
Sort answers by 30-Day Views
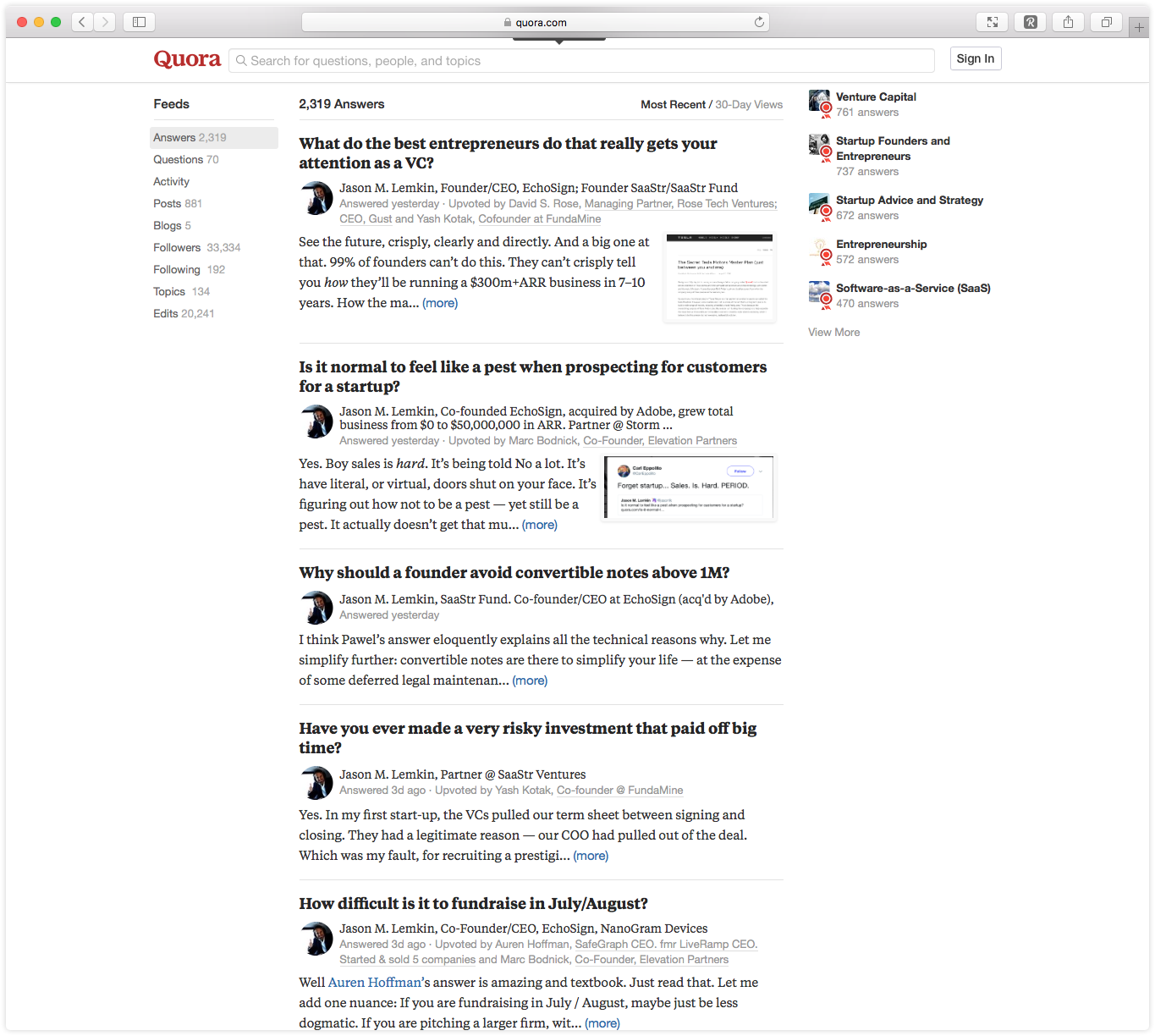coord(749,105)
